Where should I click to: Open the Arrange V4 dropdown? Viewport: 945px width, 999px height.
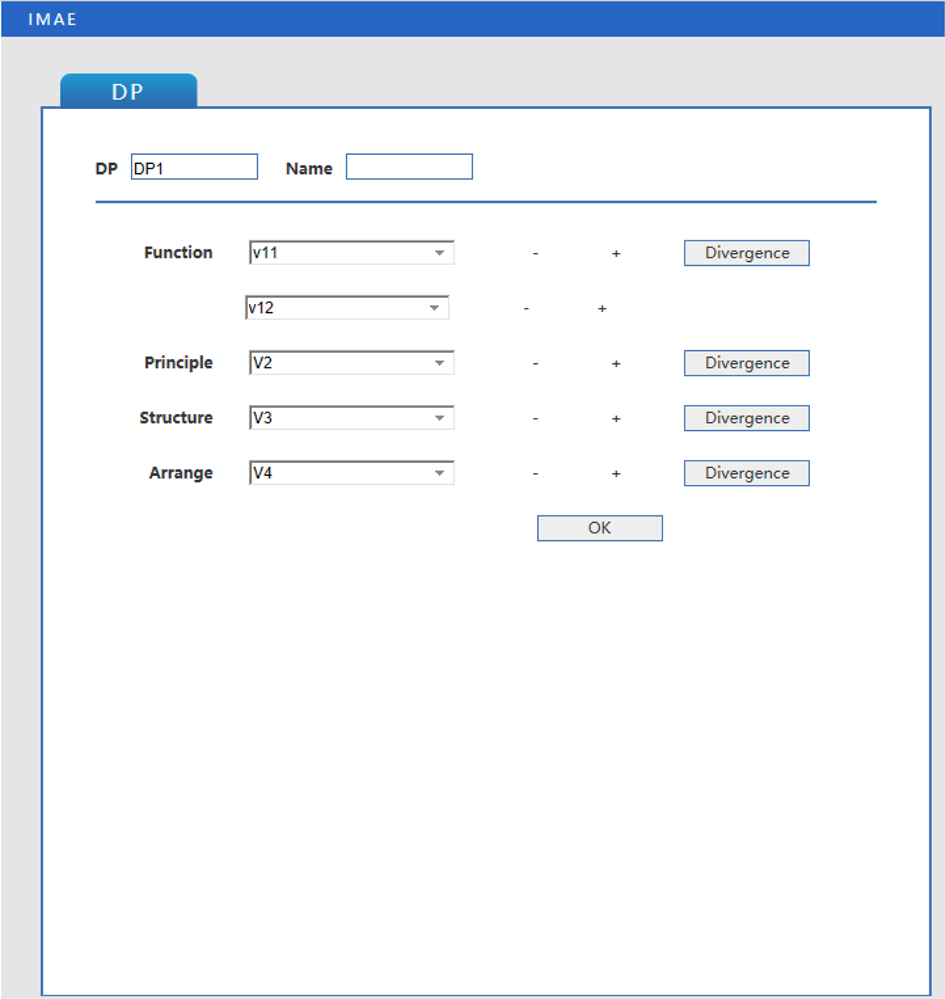351,473
